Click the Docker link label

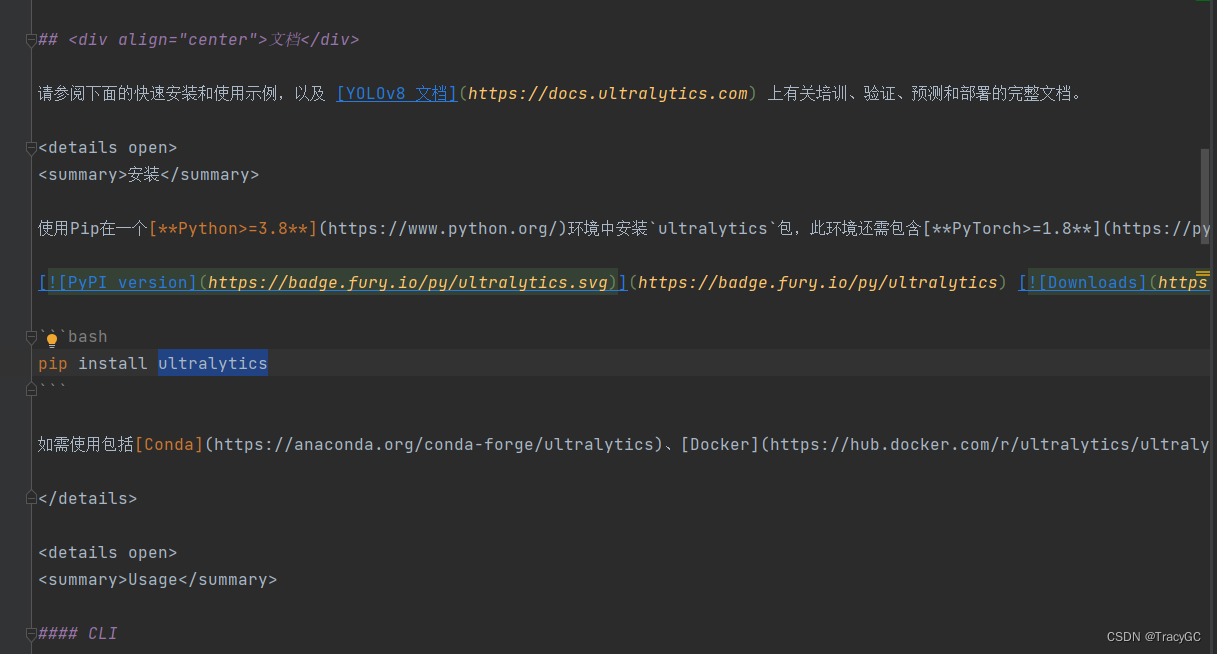tap(720, 445)
